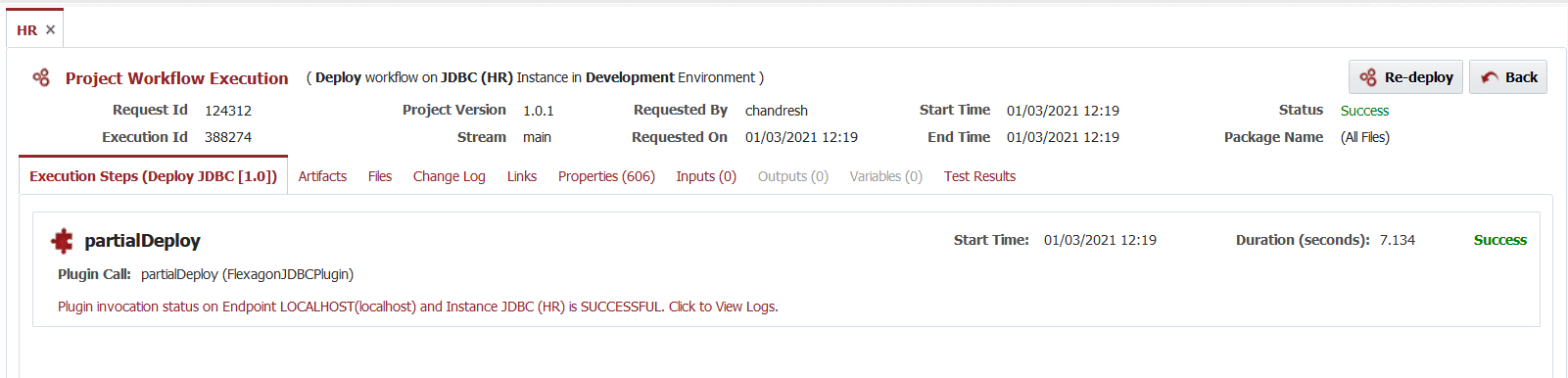View the Change Log tab
1568x378 pixels.
tap(450, 176)
